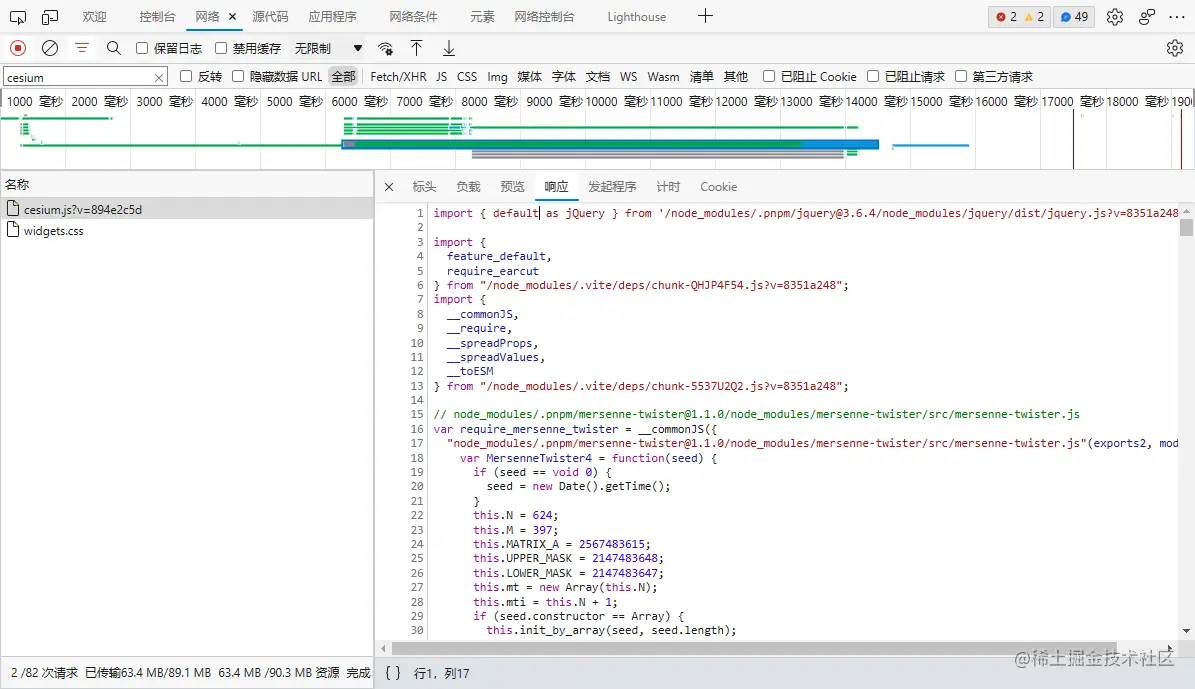Enable 保留日志 checkbox

point(142,48)
